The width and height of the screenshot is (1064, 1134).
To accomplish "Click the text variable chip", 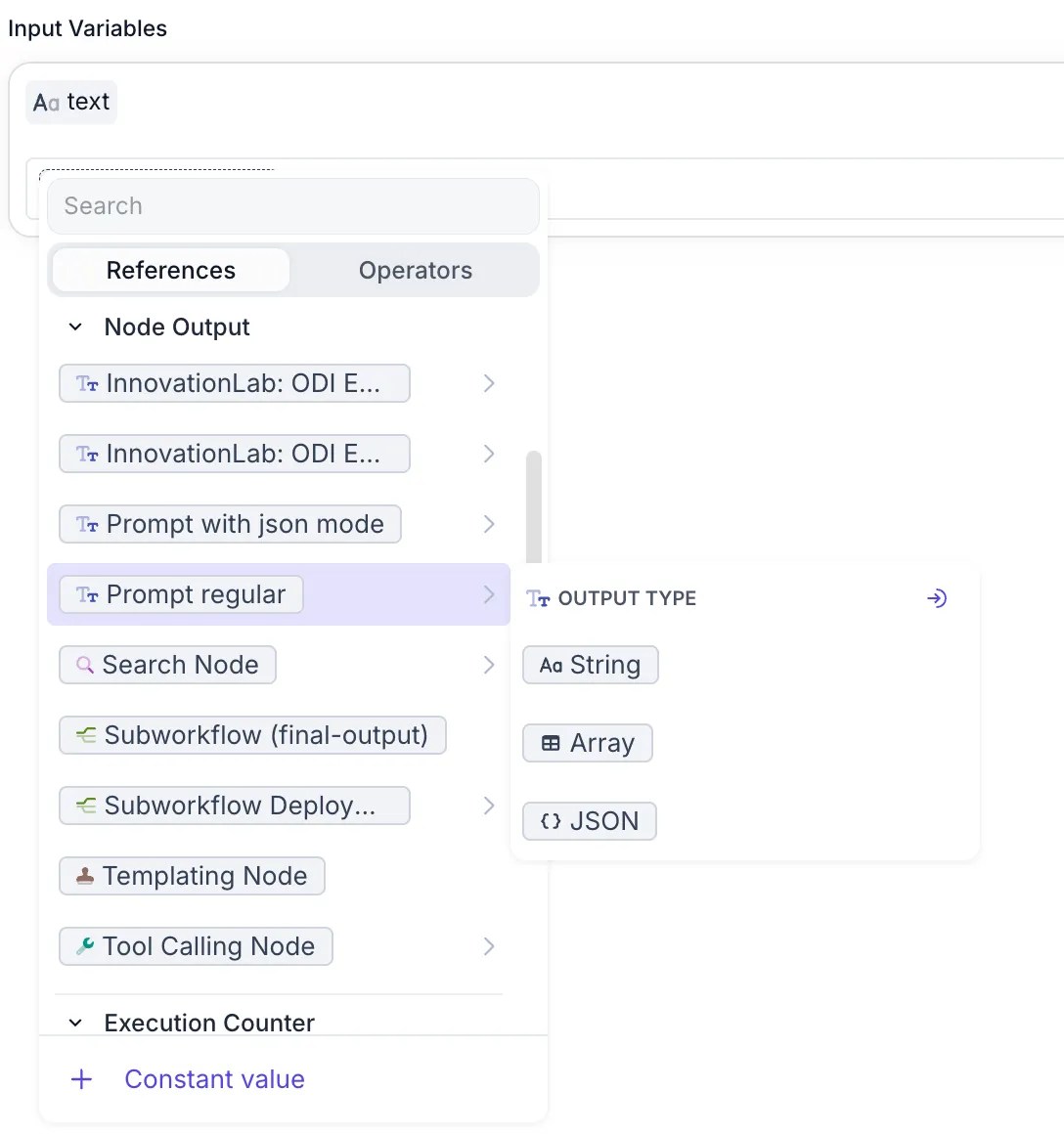I will coord(71,102).
